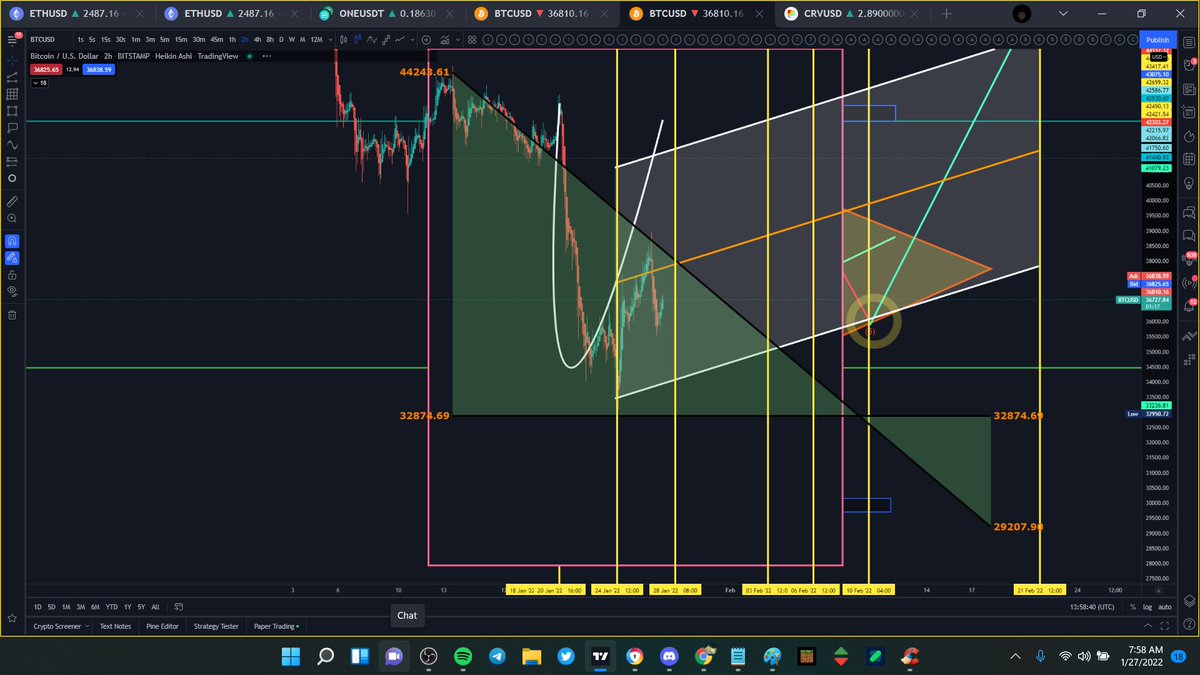The image size is (1200, 675).
Task: Select the 15m timeframe
Action: [x=181, y=39]
